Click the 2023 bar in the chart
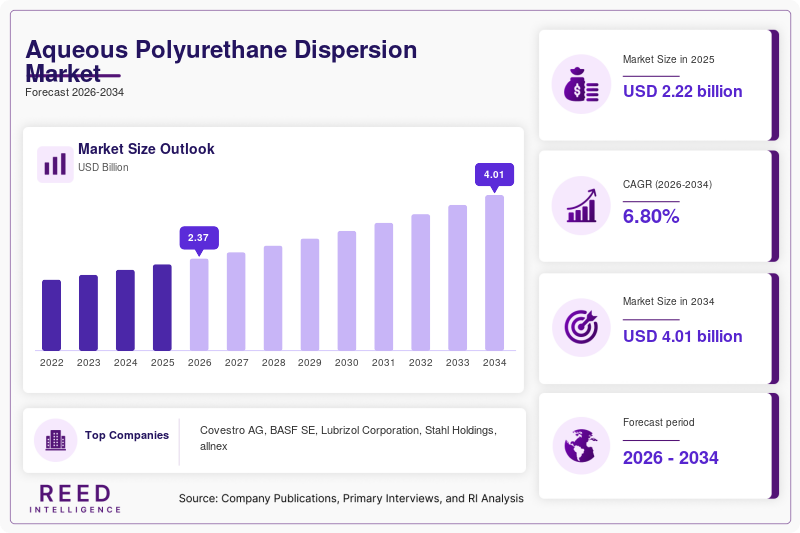The width and height of the screenshot is (800, 533). tap(88, 313)
